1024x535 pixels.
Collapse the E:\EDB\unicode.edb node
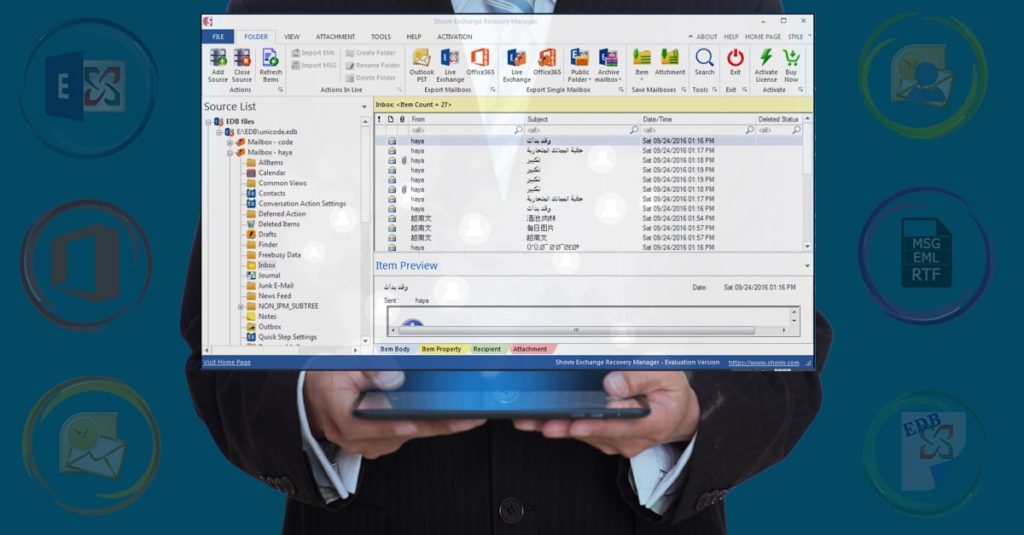click(x=219, y=132)
